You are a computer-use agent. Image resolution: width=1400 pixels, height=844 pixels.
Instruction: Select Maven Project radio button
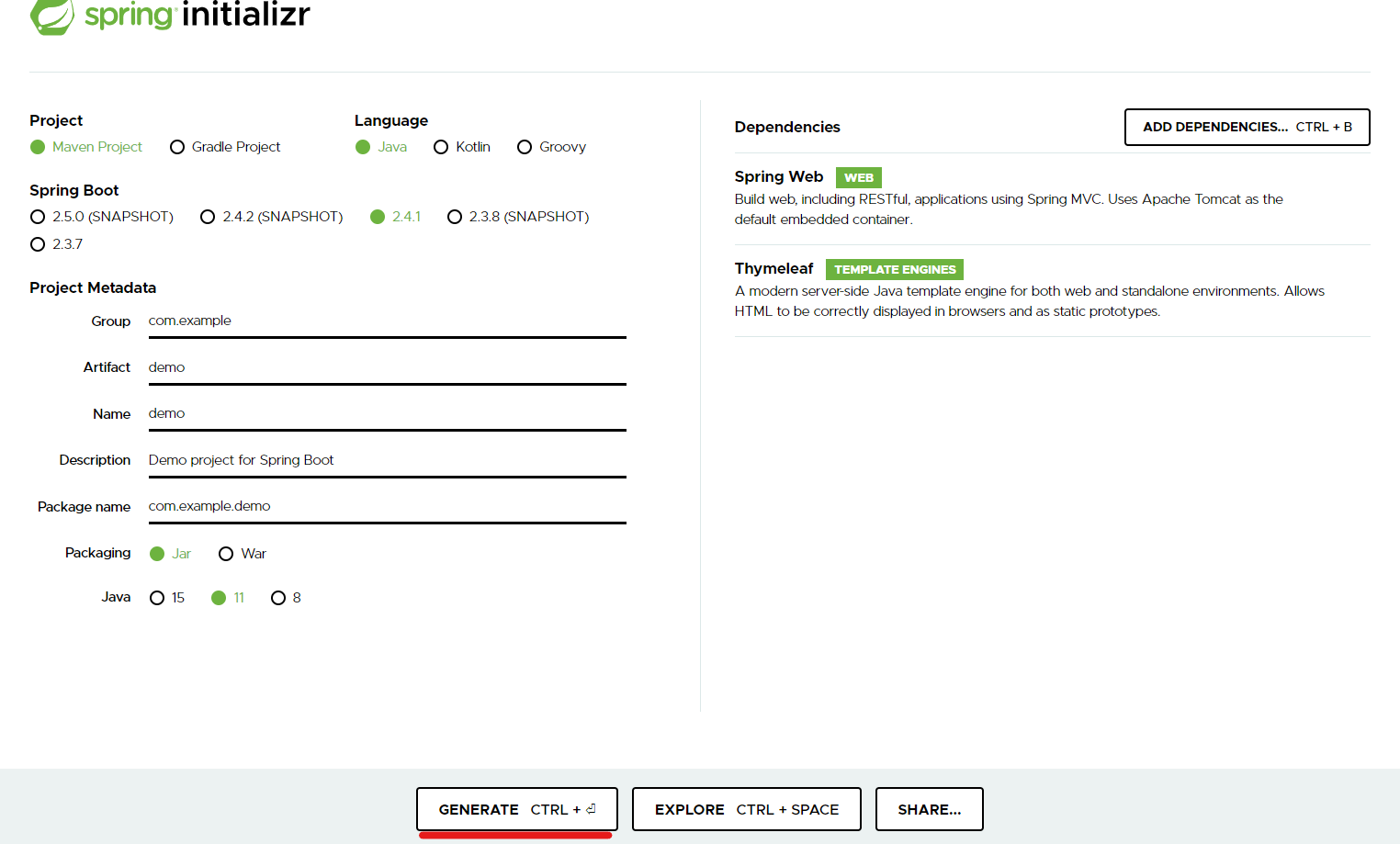(x=86, y=147)
